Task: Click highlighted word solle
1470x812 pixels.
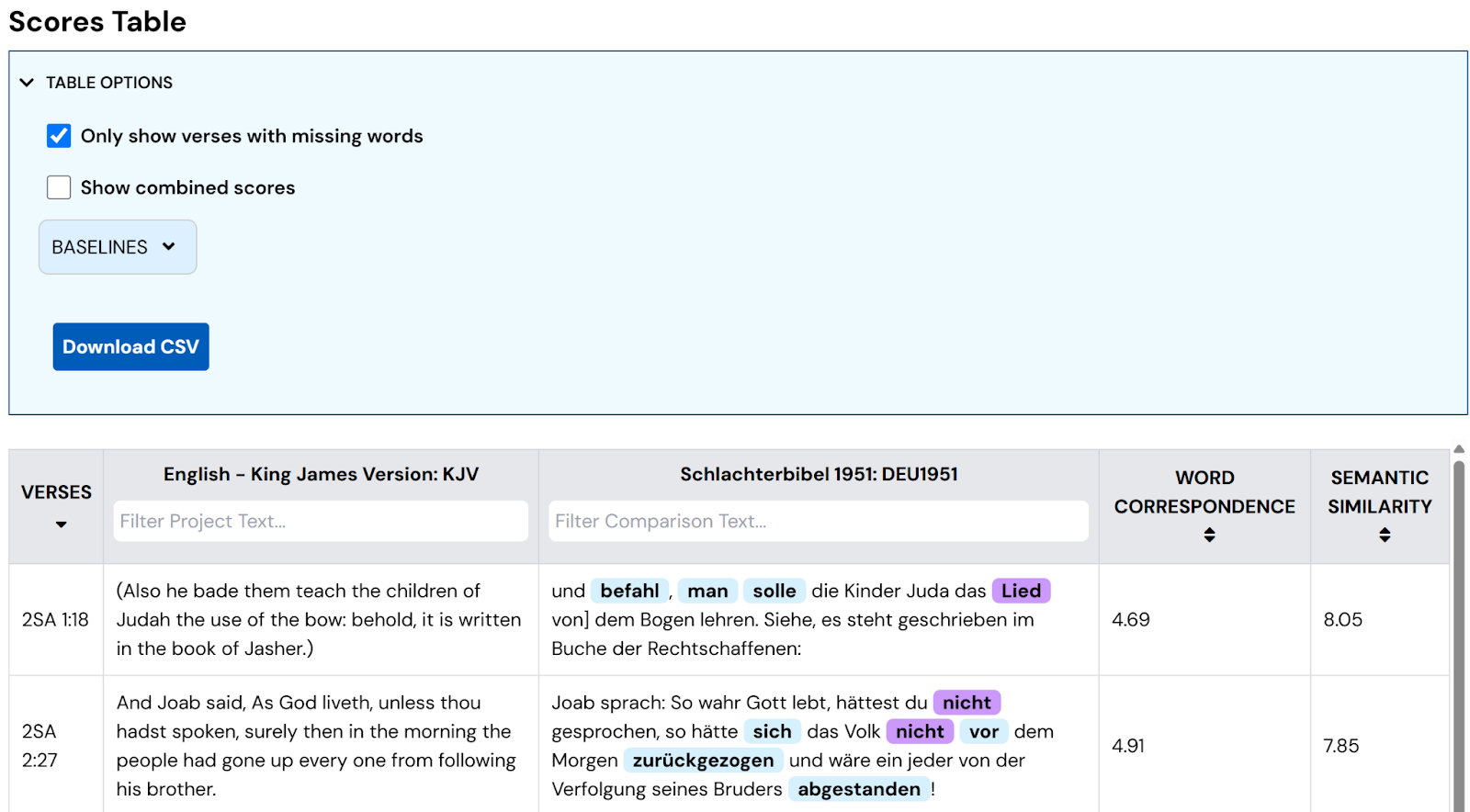Action: pyautogui.click(x=775, y=591)
